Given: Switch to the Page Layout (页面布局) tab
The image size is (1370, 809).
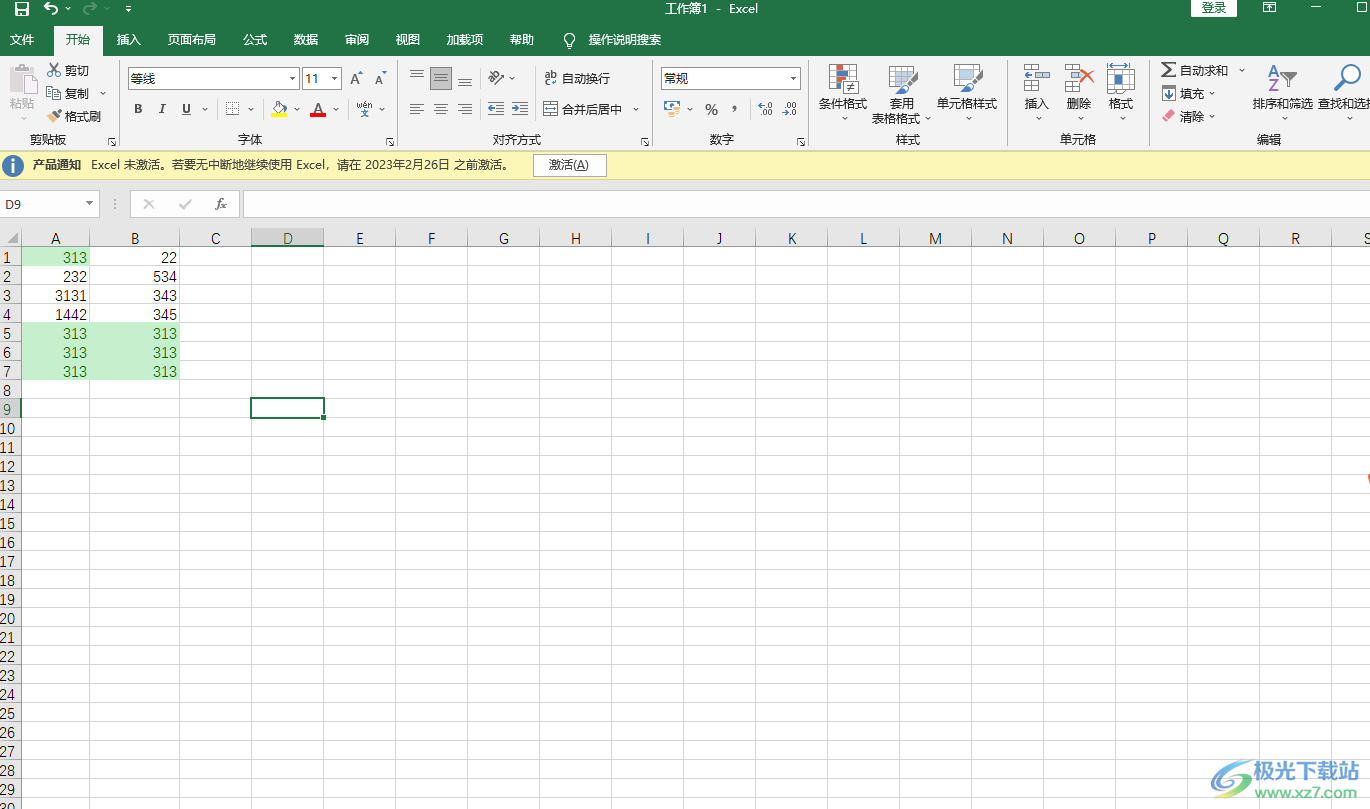Looking at the screenshot, I should (x=192, y=40).
